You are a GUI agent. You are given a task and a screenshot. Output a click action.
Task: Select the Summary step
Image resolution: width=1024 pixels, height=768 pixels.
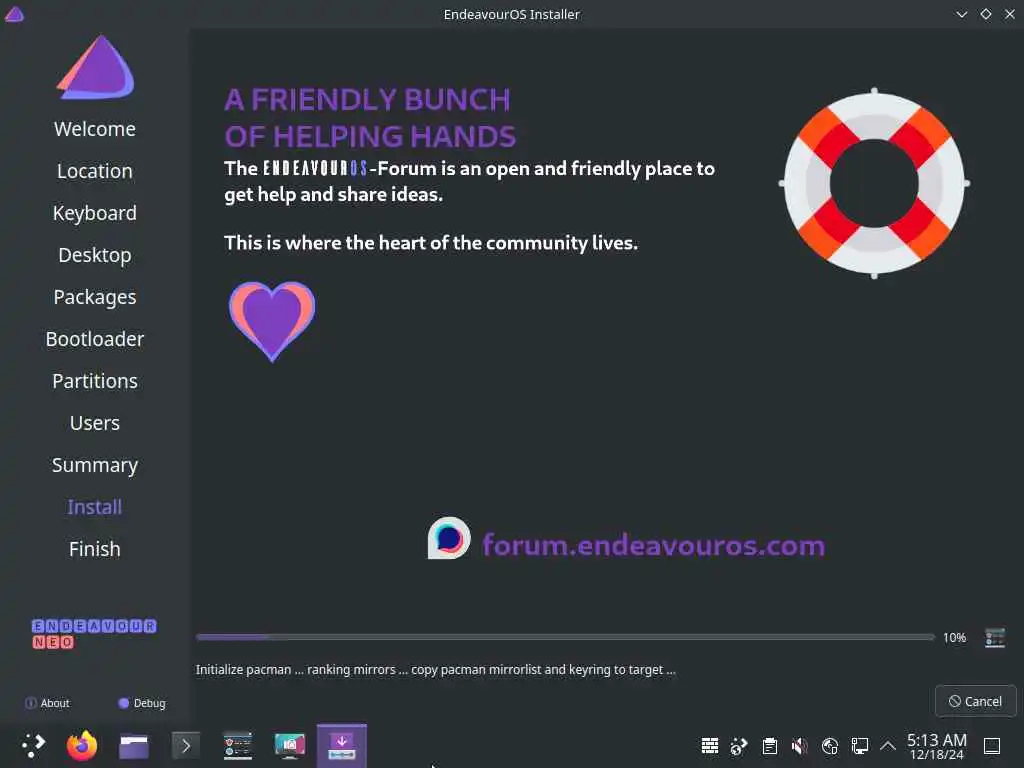pos(95,466)
